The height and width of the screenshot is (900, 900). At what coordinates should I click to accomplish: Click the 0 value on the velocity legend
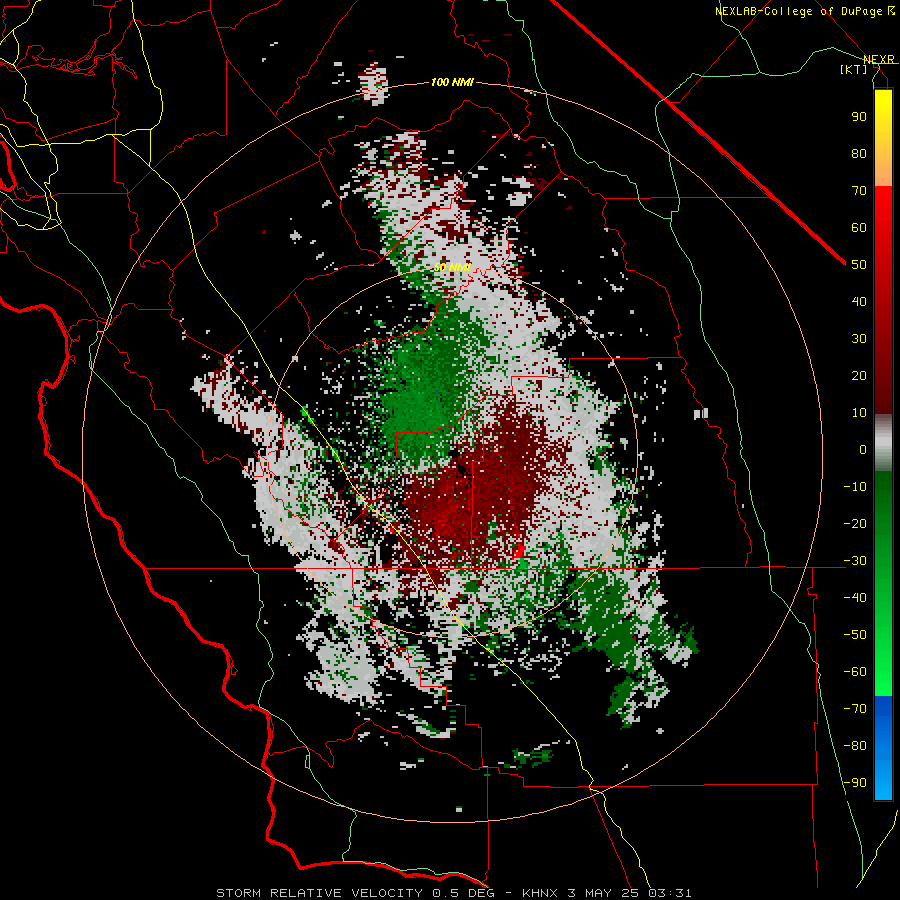(863, 450)
